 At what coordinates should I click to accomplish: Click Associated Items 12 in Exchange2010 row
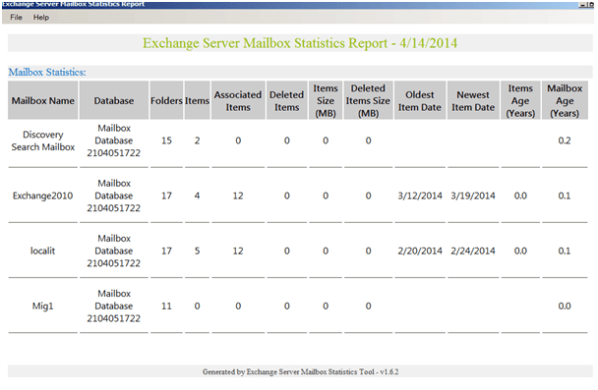pyautogui.click(x=238, y=196)
